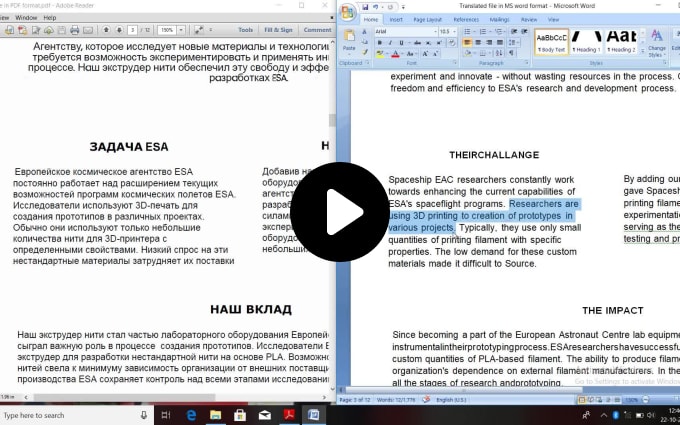Image resolution: width=680 pixels, height=425 pixels.
Task: Open the Fill & Sign pane in Adobe Reader
Action: 278,30
